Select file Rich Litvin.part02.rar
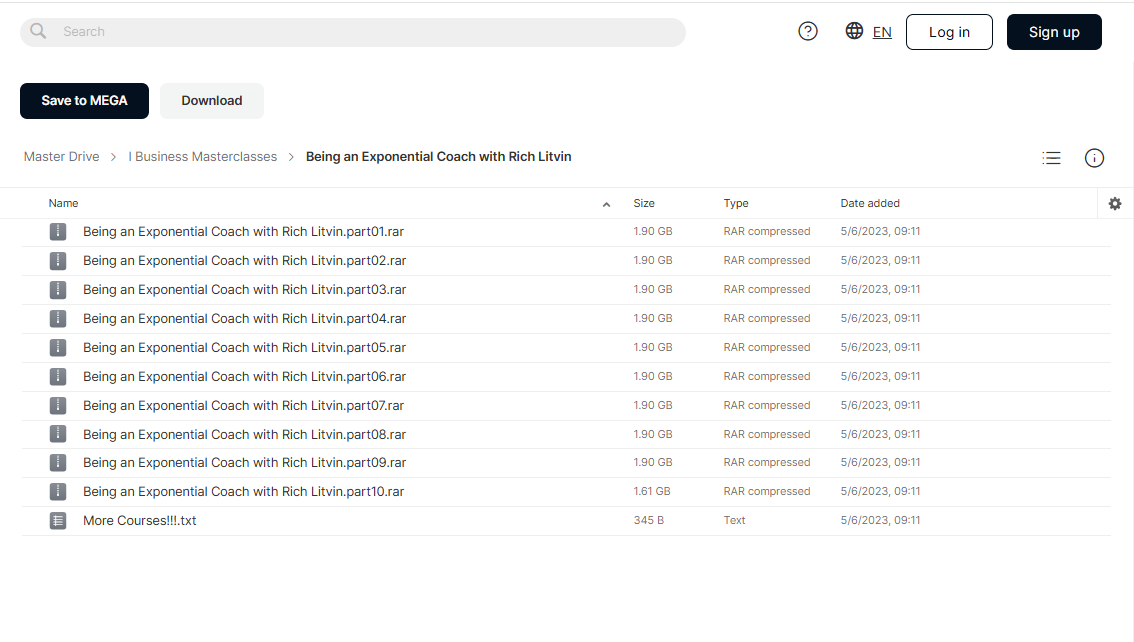Image resolution: width=1134 pixels, height=642 pixels. (244, 260)
